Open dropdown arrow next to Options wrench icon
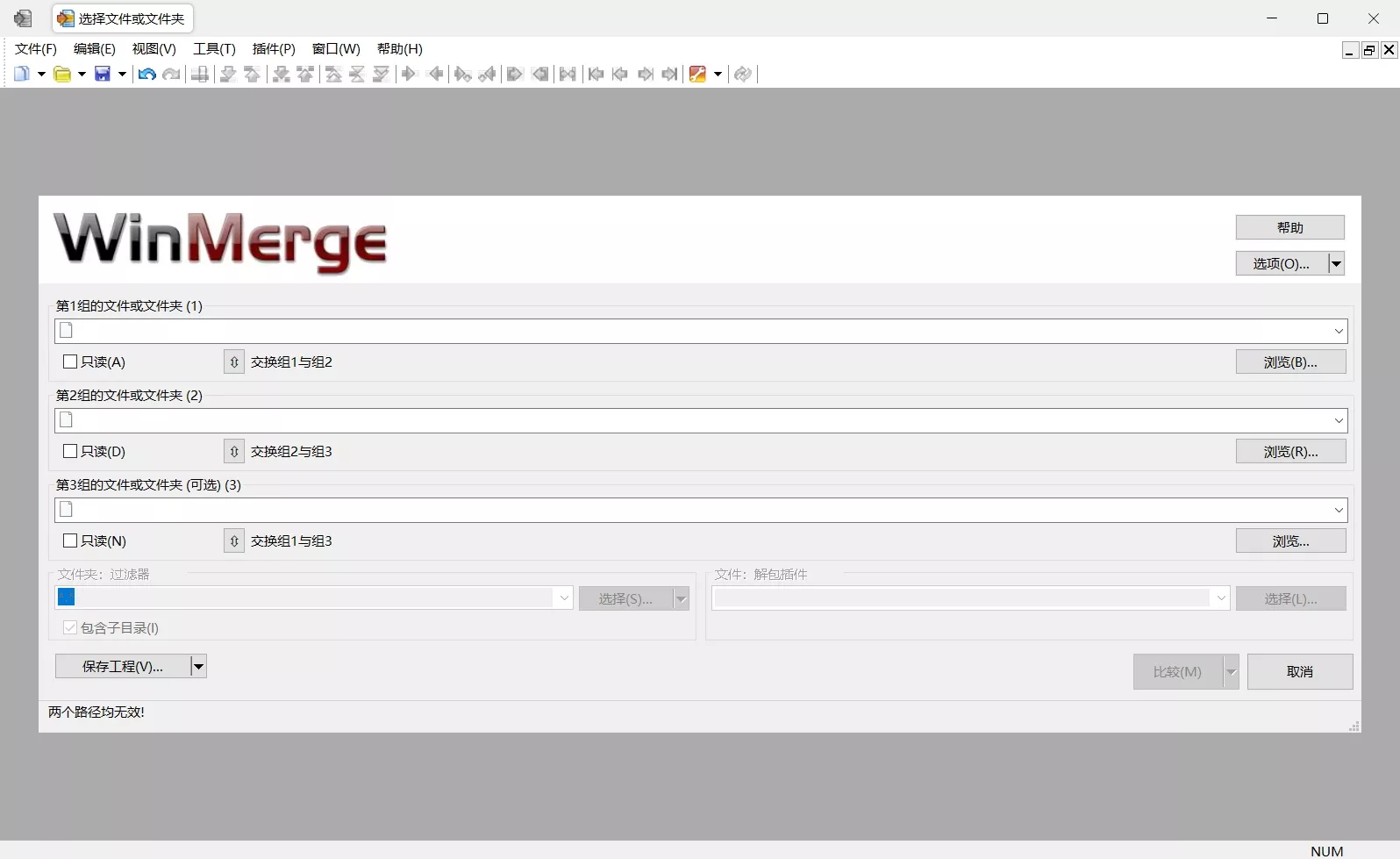Screen dimensions: 1400x859 coord(718,74)
